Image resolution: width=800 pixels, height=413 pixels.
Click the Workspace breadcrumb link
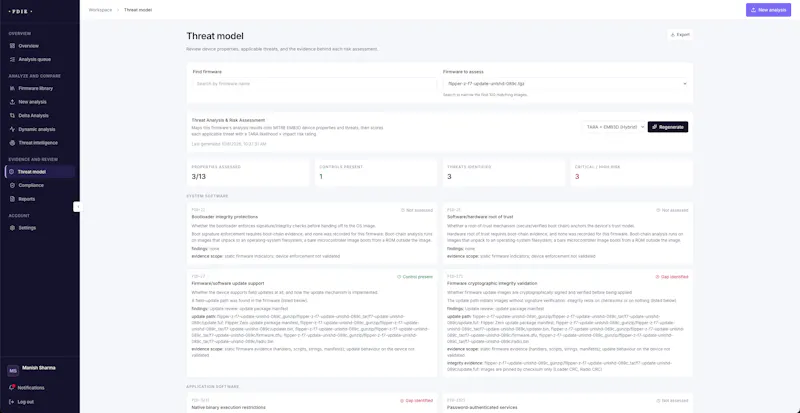point(101,10)
